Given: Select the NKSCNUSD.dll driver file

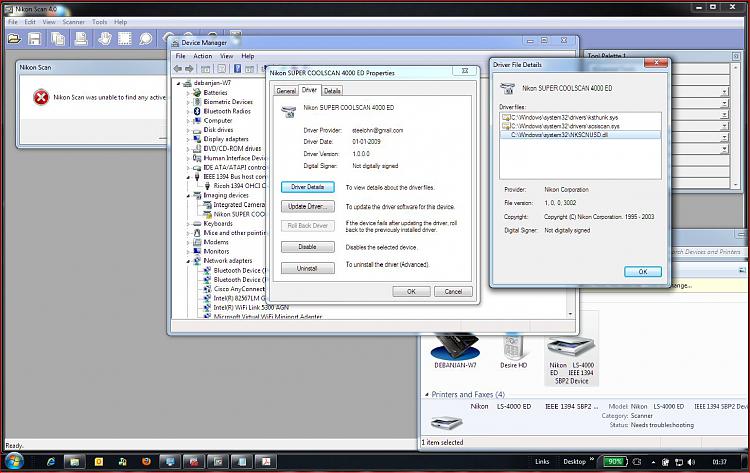Looking at the screenshot, I should (580, 135).
